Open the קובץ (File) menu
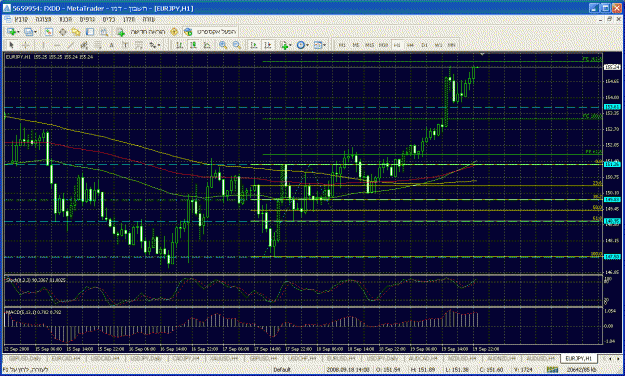The width and height of the screenshot is (625, 376). click(21, 19)
